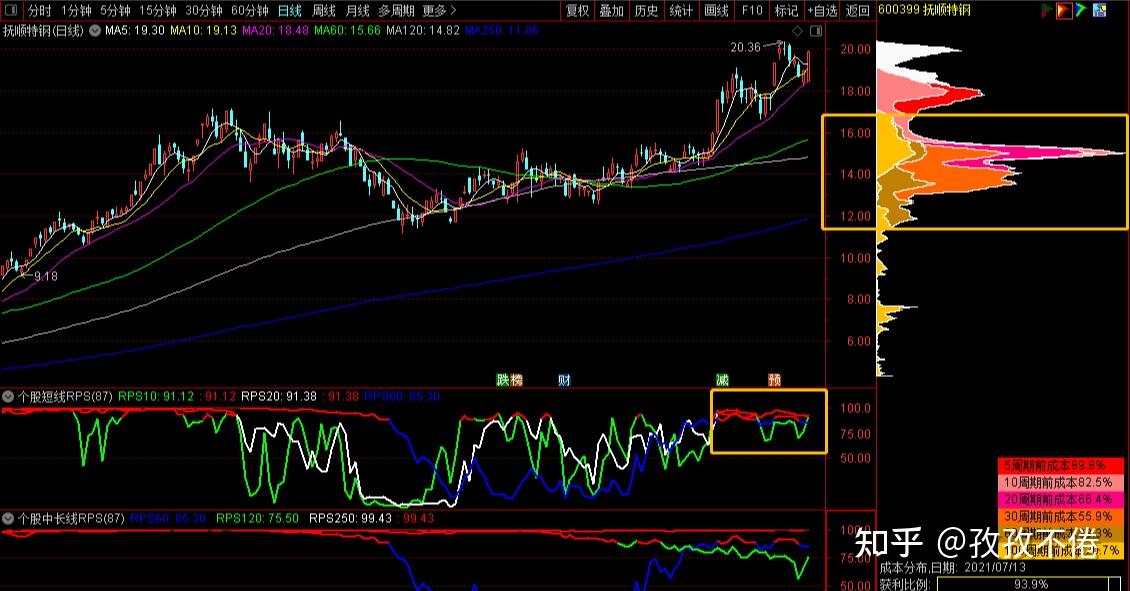Select the 日线 daily chart tab

coord(290,11)
